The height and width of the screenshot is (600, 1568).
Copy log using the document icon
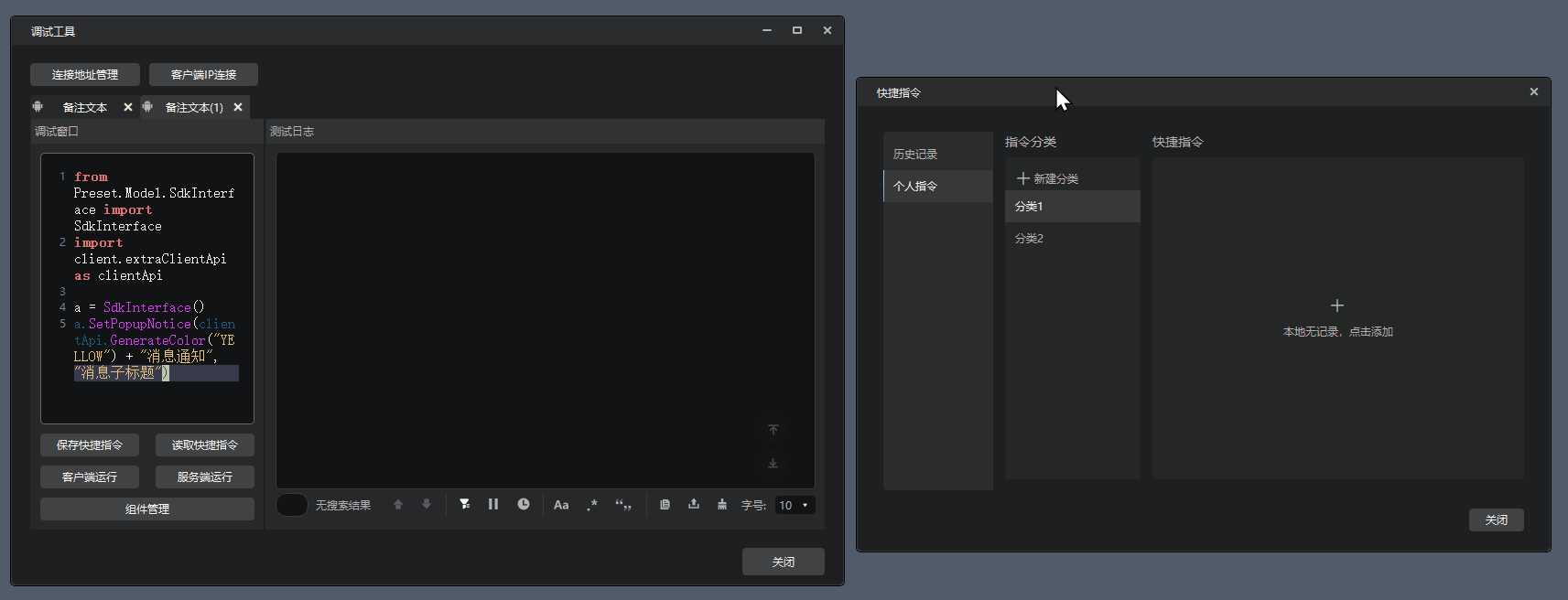pyautogui.click(x=665, y=504)
